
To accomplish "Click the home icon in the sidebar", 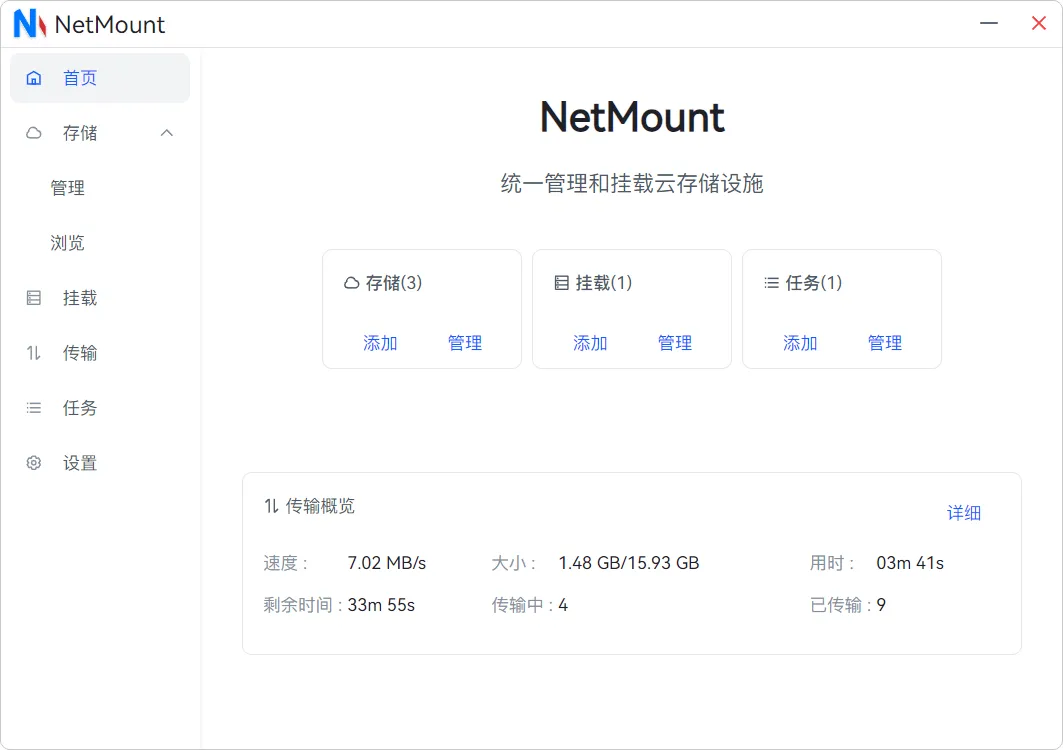I will tap(34, 78).
